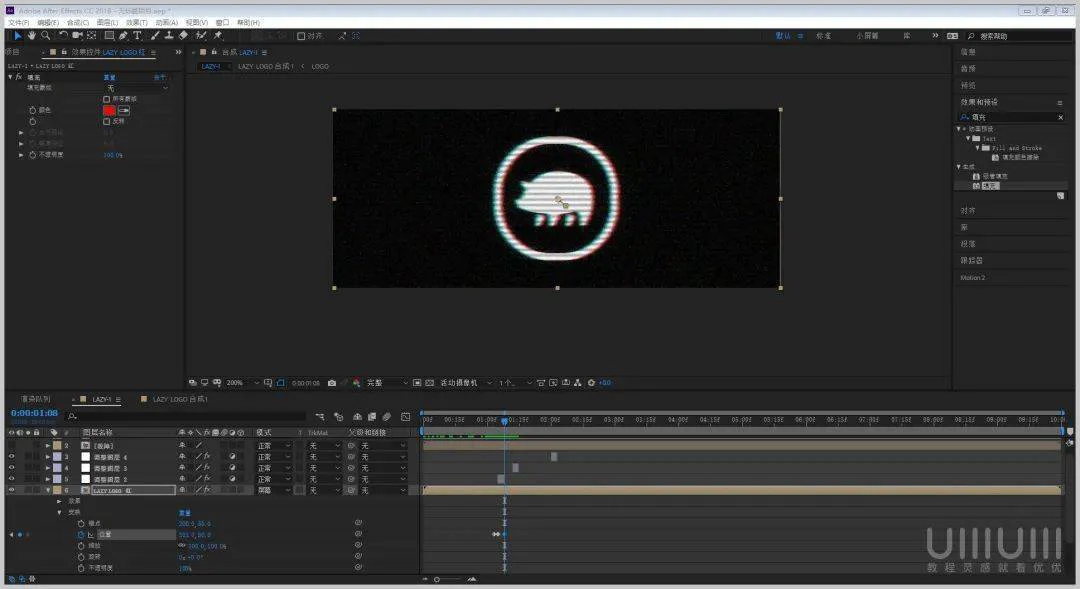Open the Layer menu

(107, 23)
